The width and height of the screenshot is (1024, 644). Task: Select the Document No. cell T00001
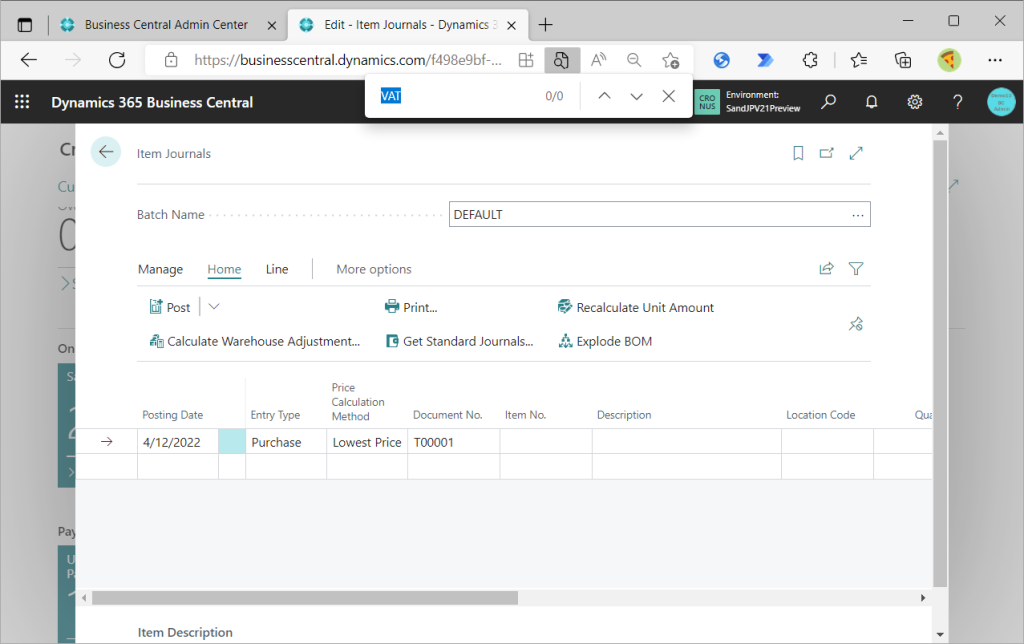454,442
